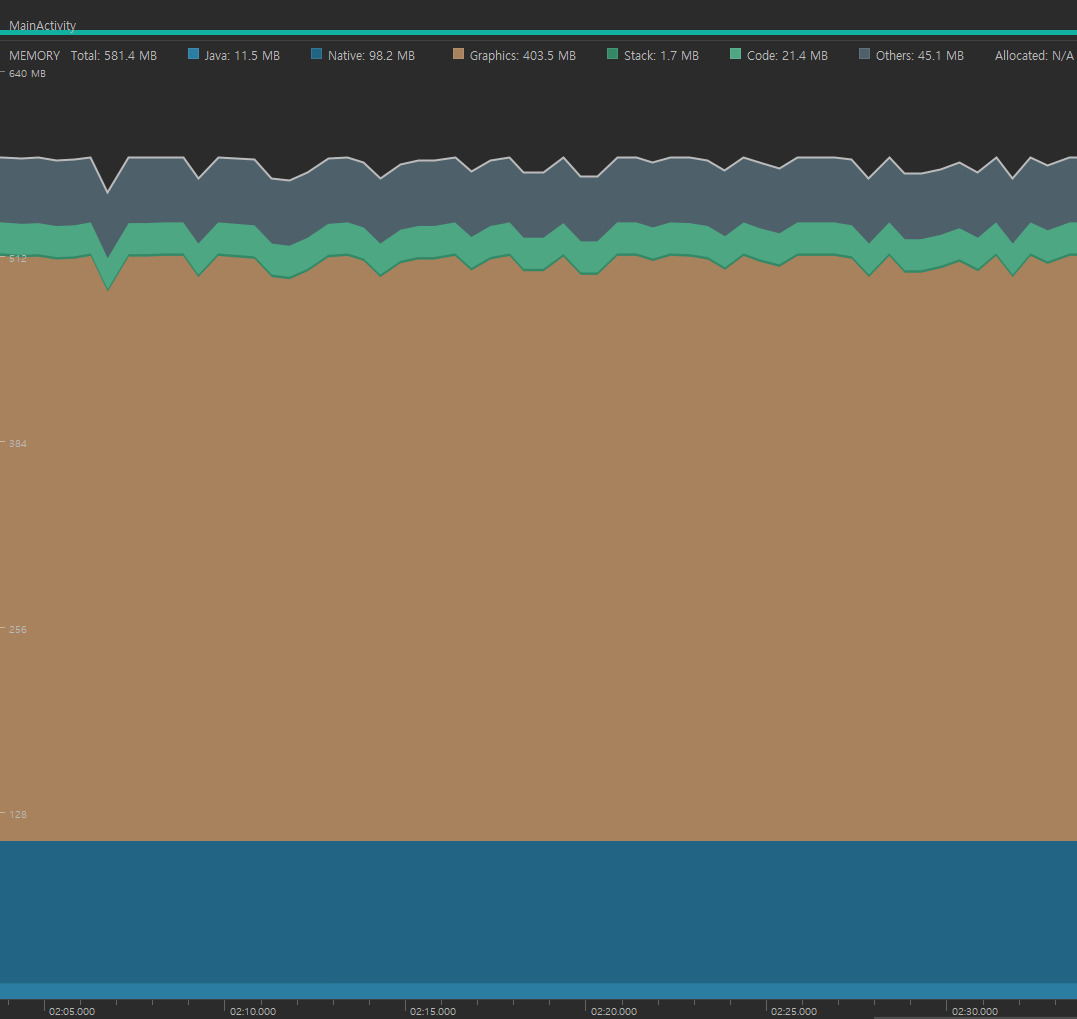Click the Native: 98.2 MB legend text

(372, 56)
